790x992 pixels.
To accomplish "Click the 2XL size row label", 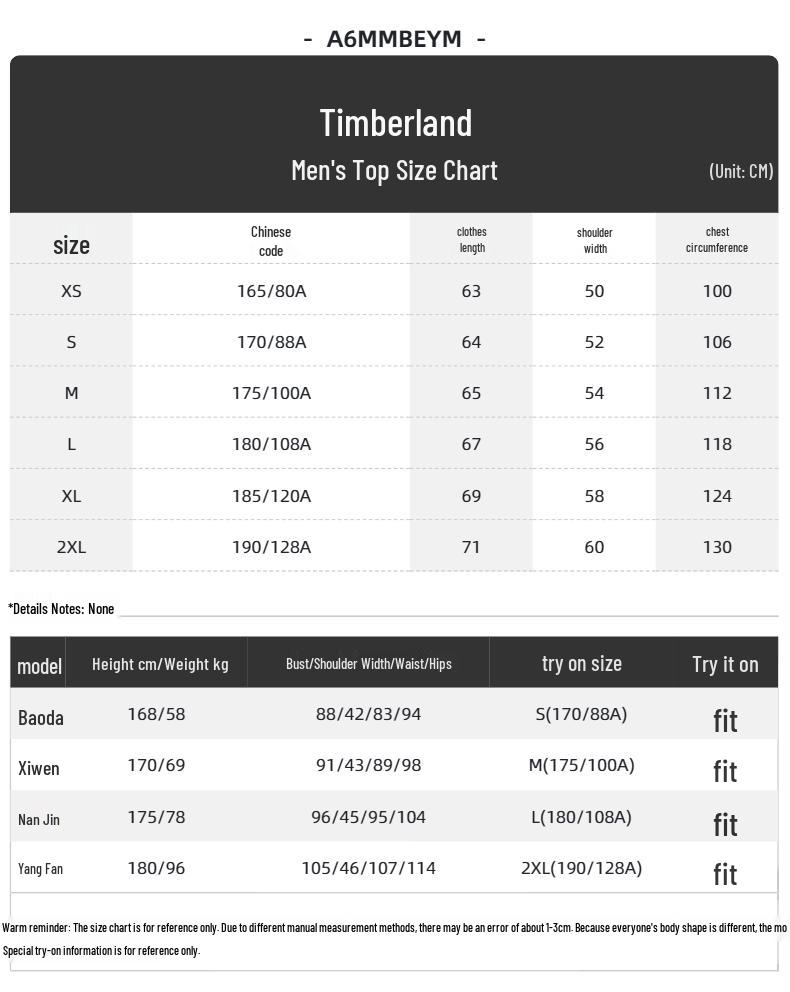I will point(71,547).
